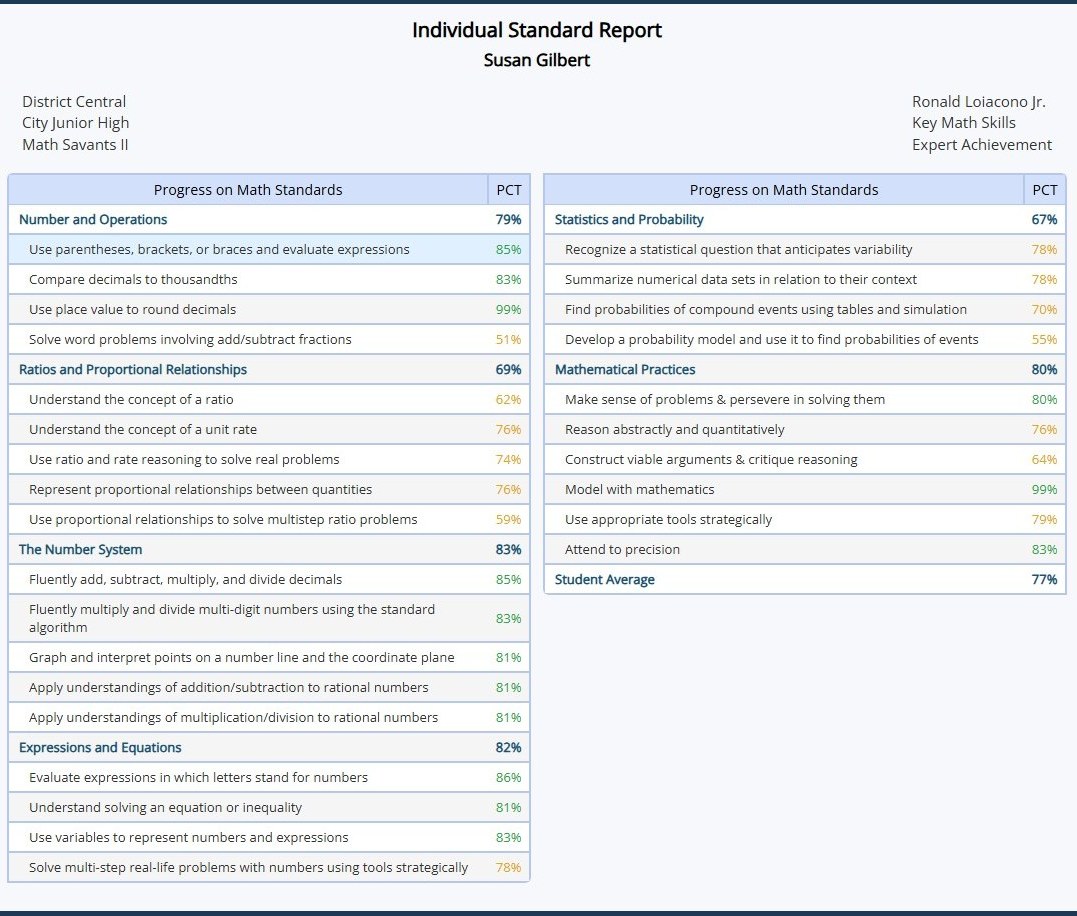Select 'Understand the concept of a unit rate'
Screen dimensions: 1077x916
[269, 429]
